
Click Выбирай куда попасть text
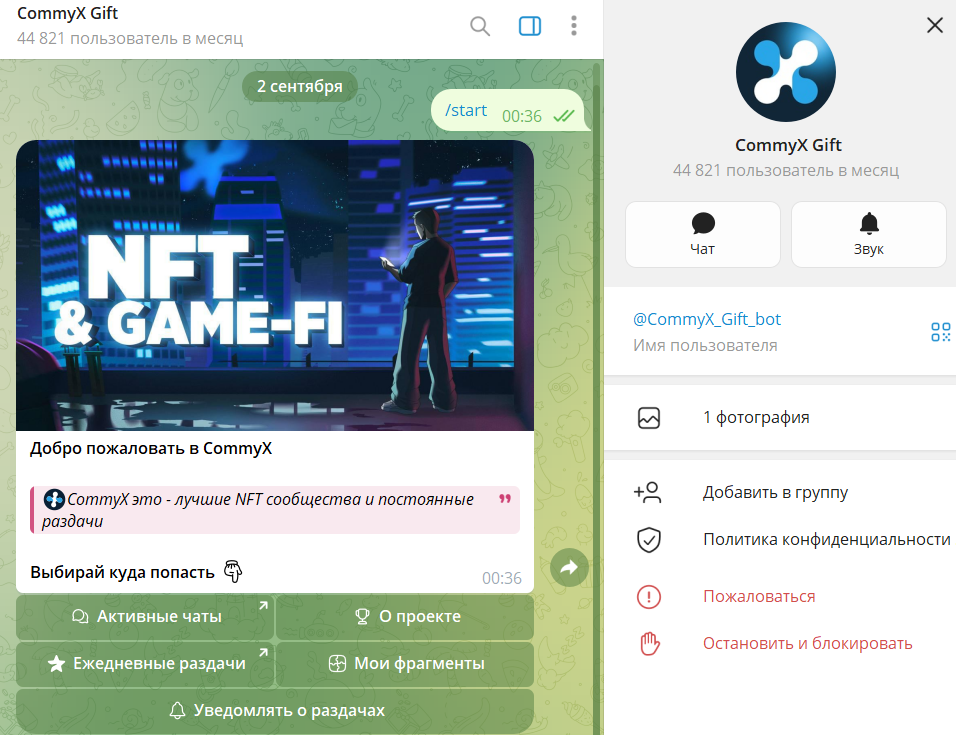click(x=123, y=573)
